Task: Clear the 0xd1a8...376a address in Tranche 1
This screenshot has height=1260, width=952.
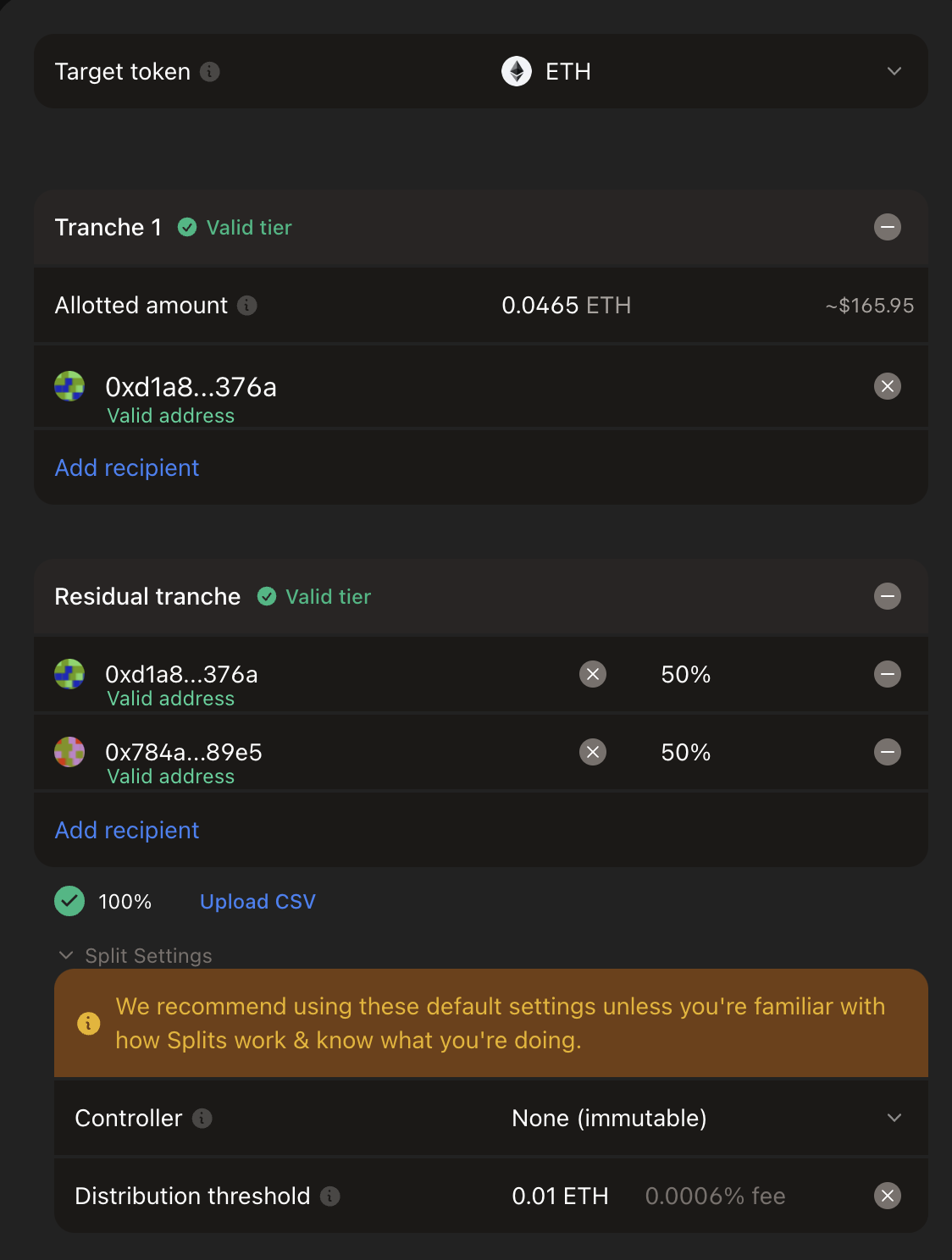Action: click(x=887, y=387)
